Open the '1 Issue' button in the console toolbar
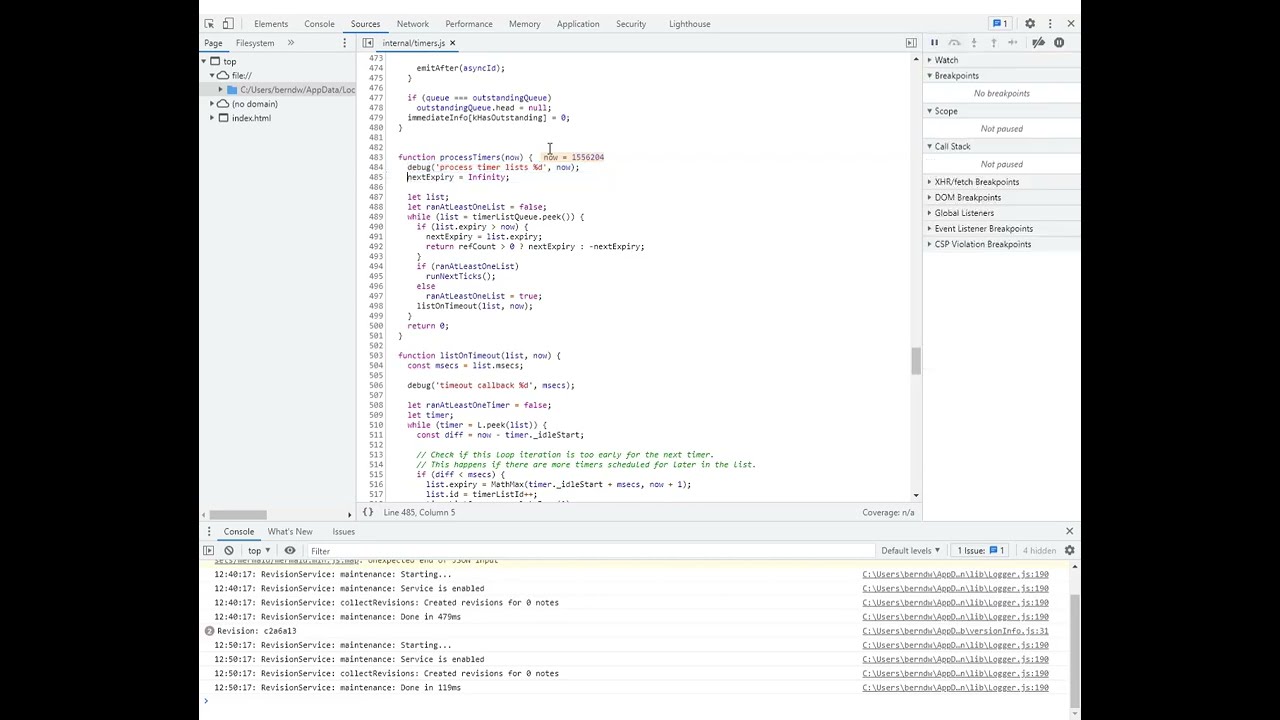The height and width of the screenshot is (720, 1280). 981,551
